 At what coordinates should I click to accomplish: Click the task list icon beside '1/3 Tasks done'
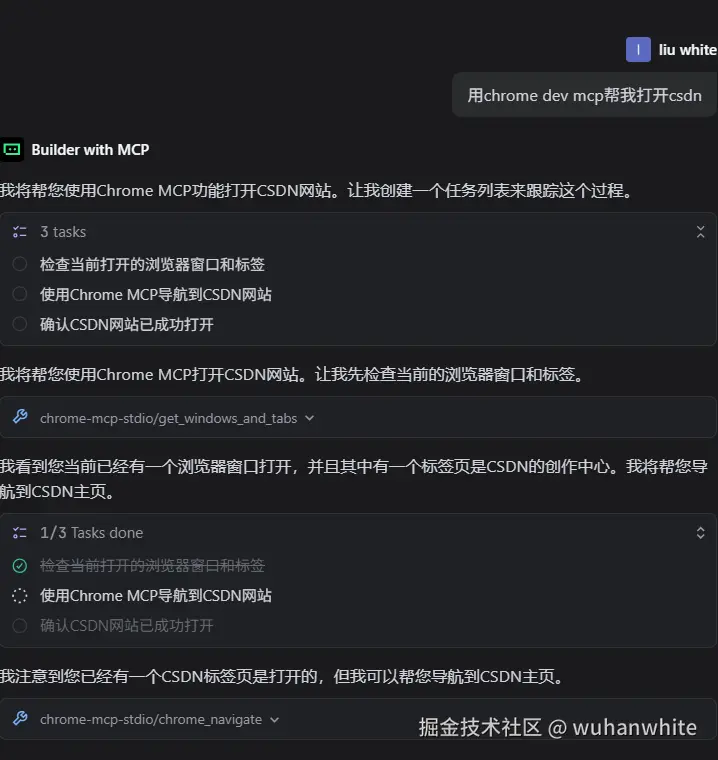pyautogui.click(x=20, y=533)
